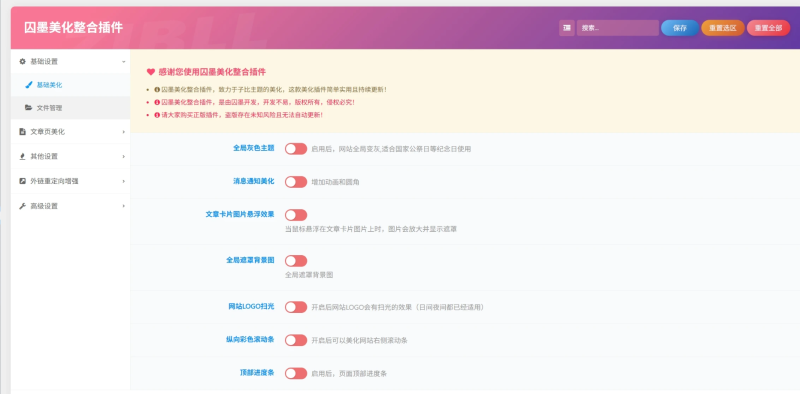Click the heart icon in the thank-you notice
Screen dimensions: 800x394
pyautogui.click(x=151, y=72)
